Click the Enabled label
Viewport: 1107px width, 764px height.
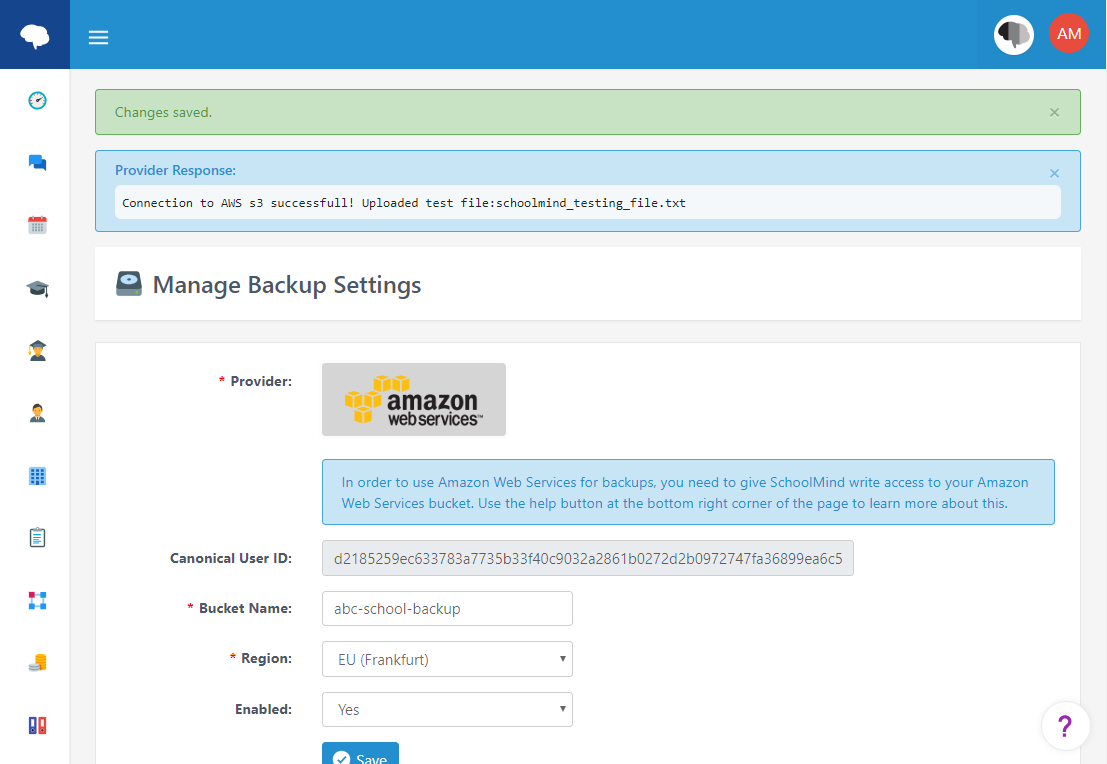coord(263,710)
